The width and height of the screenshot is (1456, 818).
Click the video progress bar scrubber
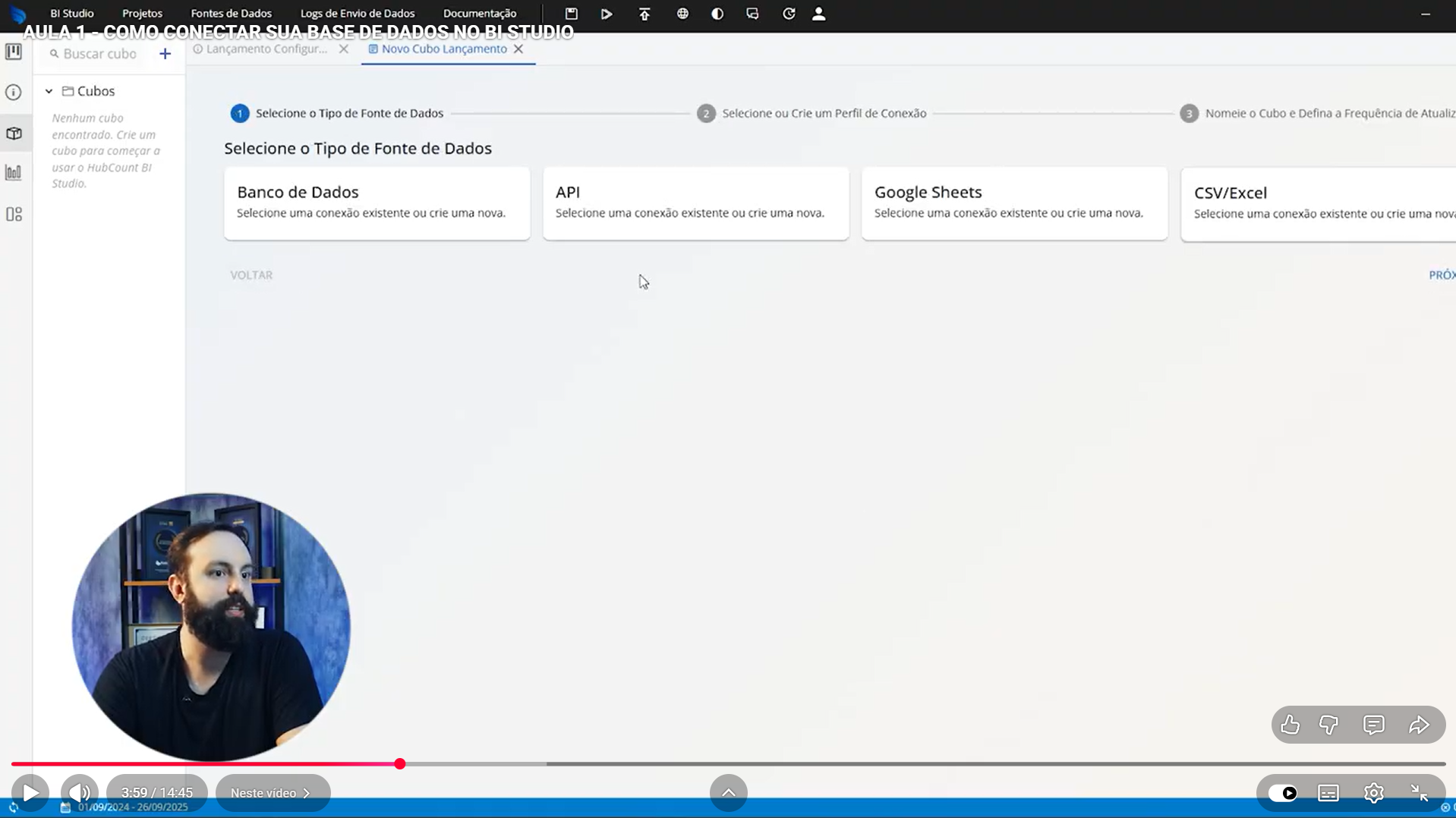400,764
